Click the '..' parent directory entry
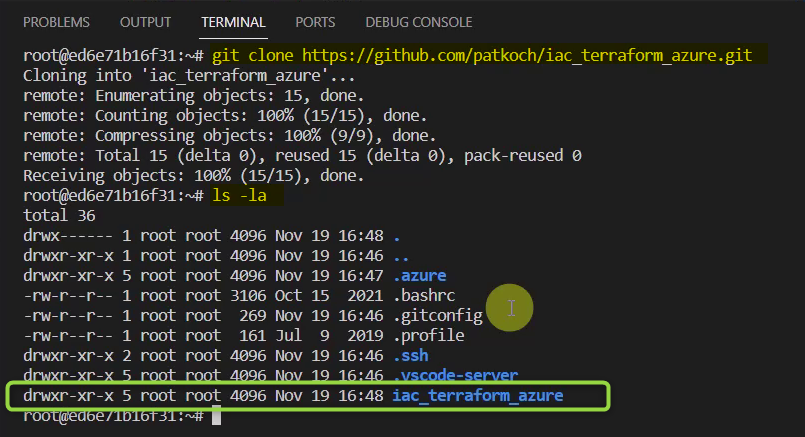The width and height of the screenshot is (805, 437). 401,256
